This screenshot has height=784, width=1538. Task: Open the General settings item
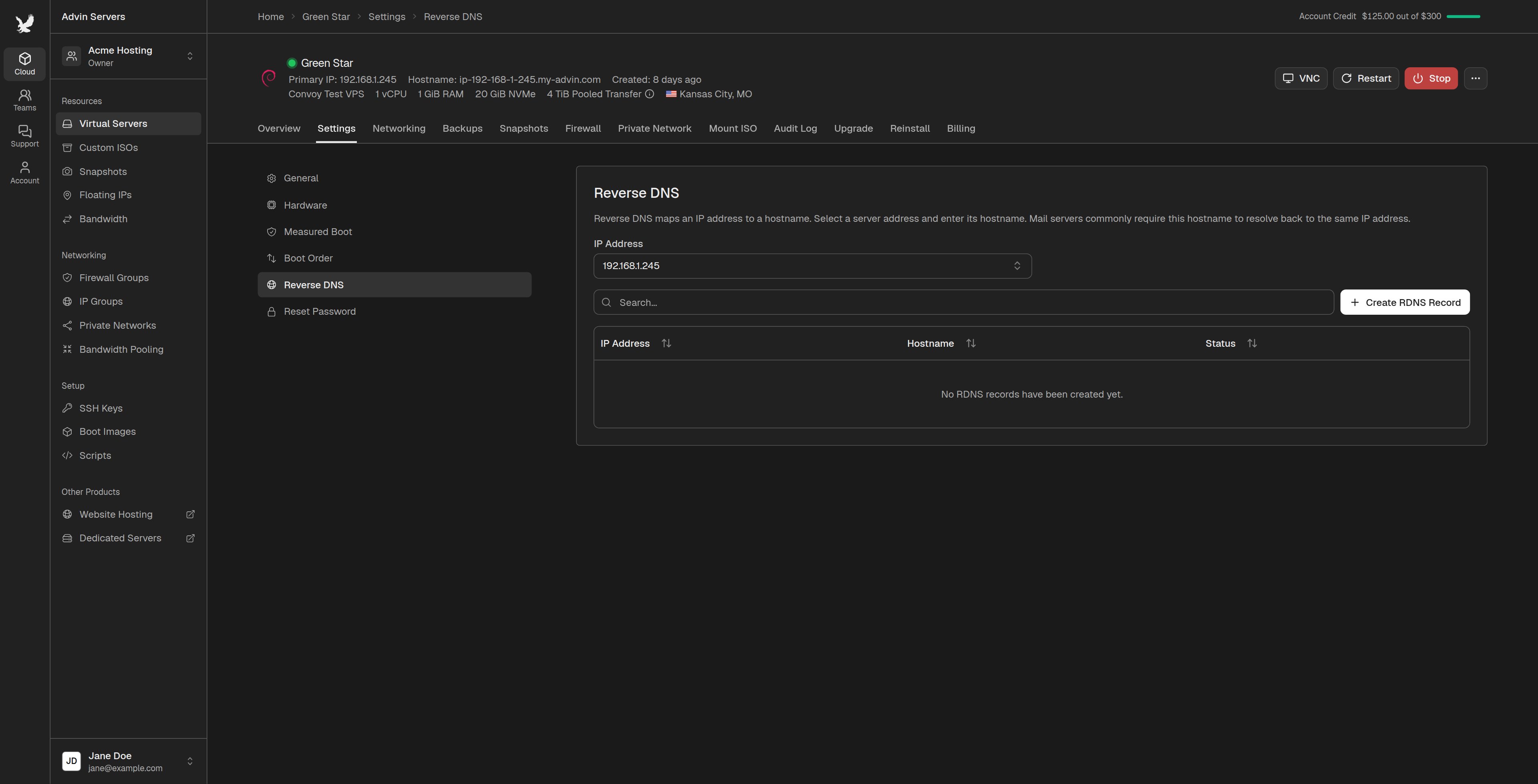pos(394,179)
